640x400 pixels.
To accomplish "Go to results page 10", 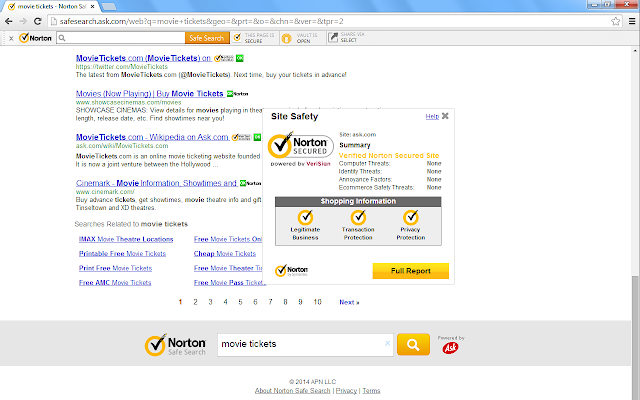I will point(317,302).
